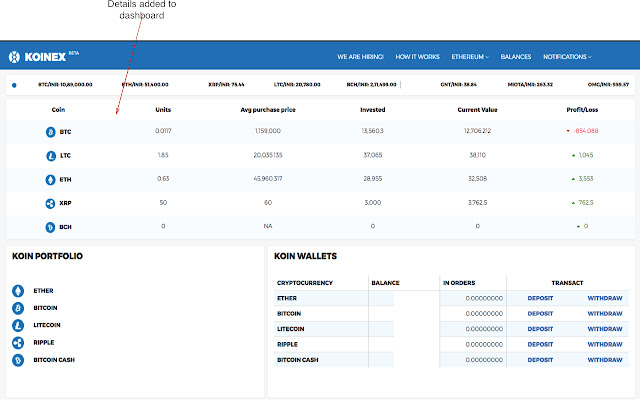
Task: Click the LTC coin icon in table
Action: point(51,156)
